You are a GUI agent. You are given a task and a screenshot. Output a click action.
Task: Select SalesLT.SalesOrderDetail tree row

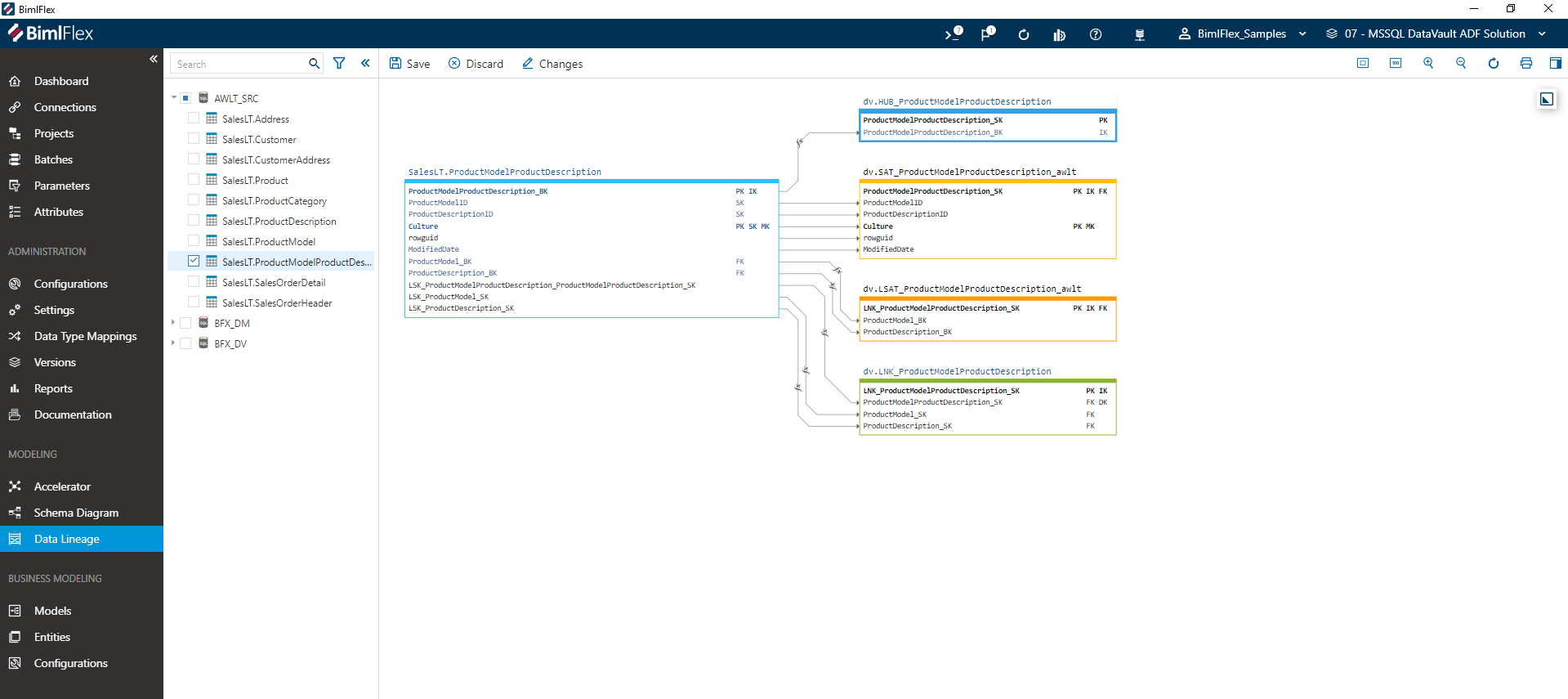(x=270, y=282)
